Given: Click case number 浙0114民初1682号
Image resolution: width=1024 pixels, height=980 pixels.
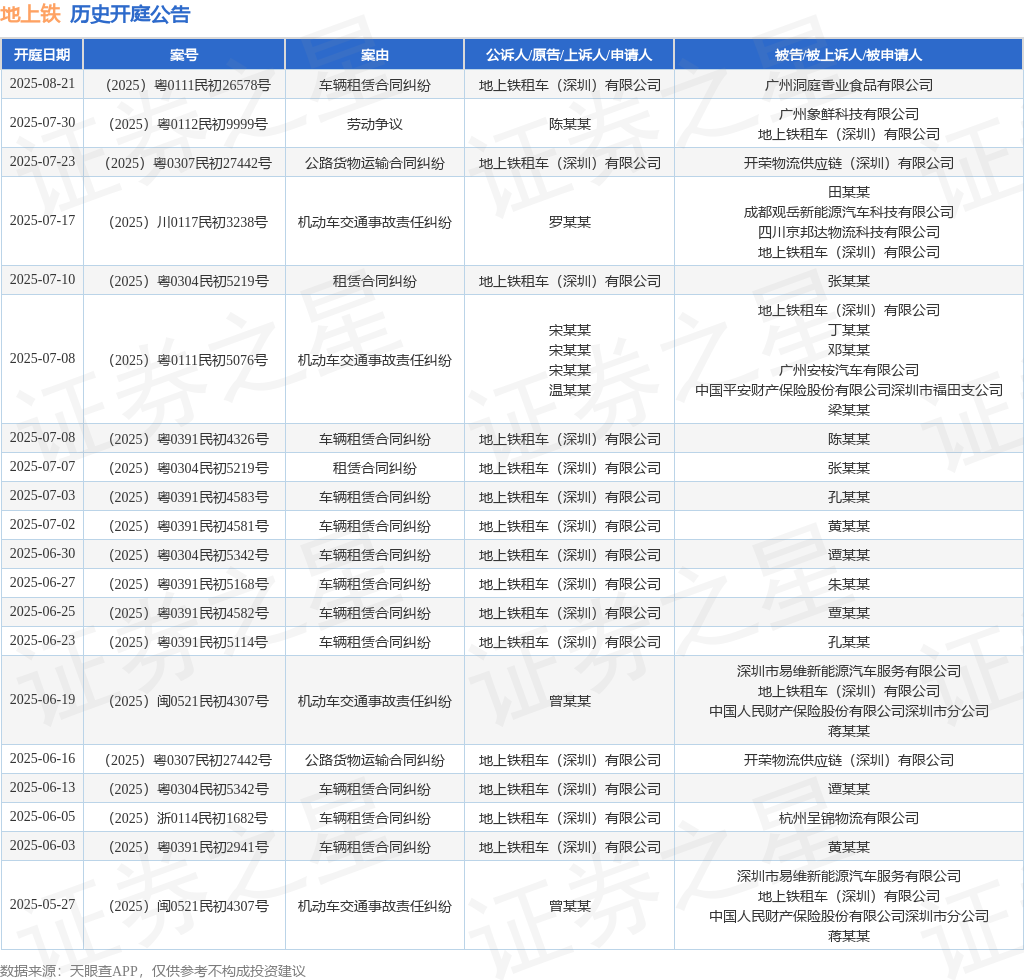Looking at the screenshot, I should click(x=212, y=818).
